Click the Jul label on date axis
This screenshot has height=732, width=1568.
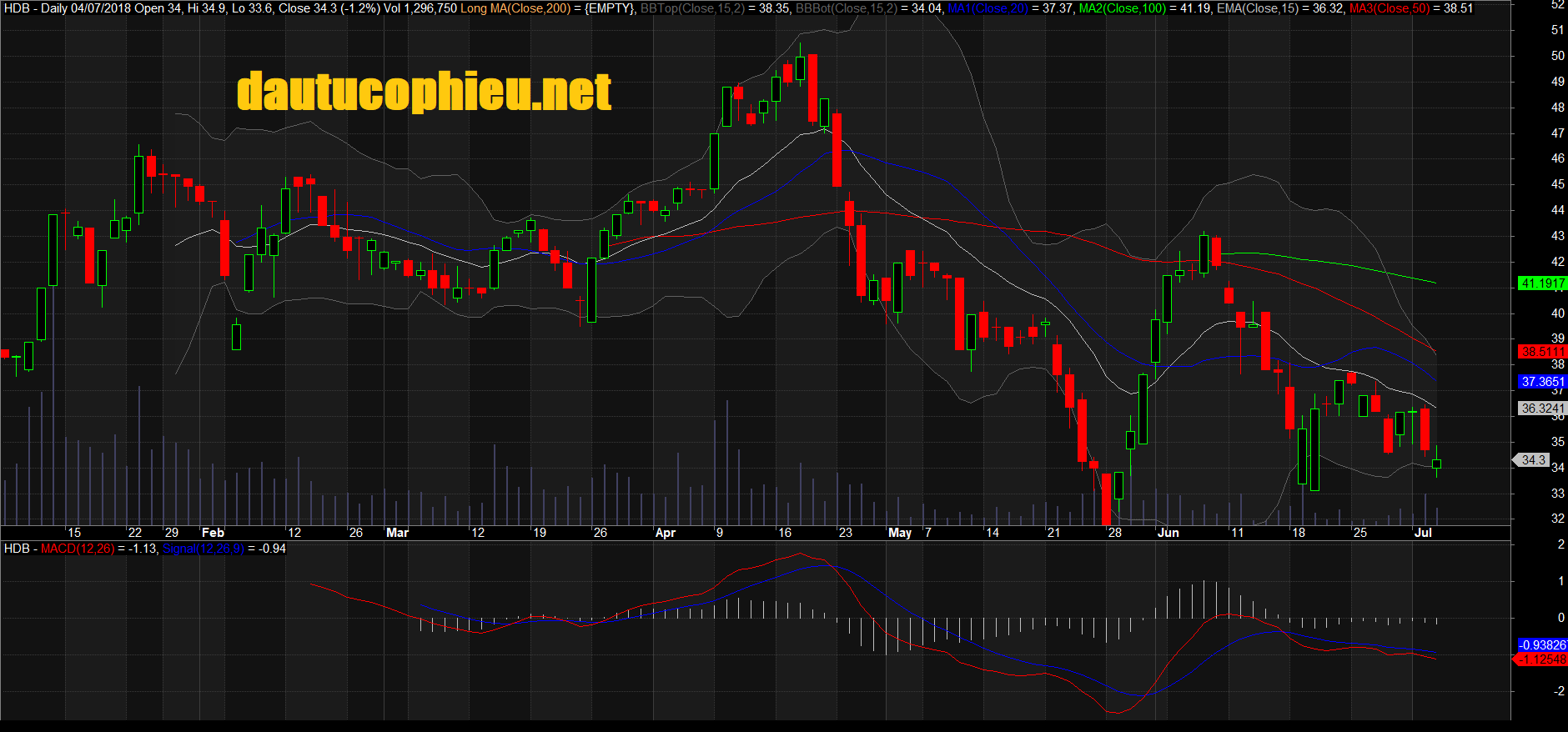pos(1423,533)
